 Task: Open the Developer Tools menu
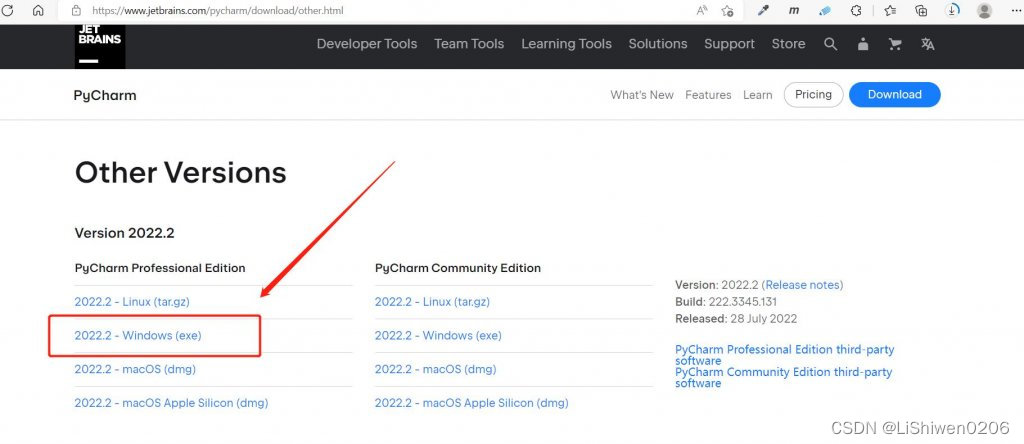(367, 44)
